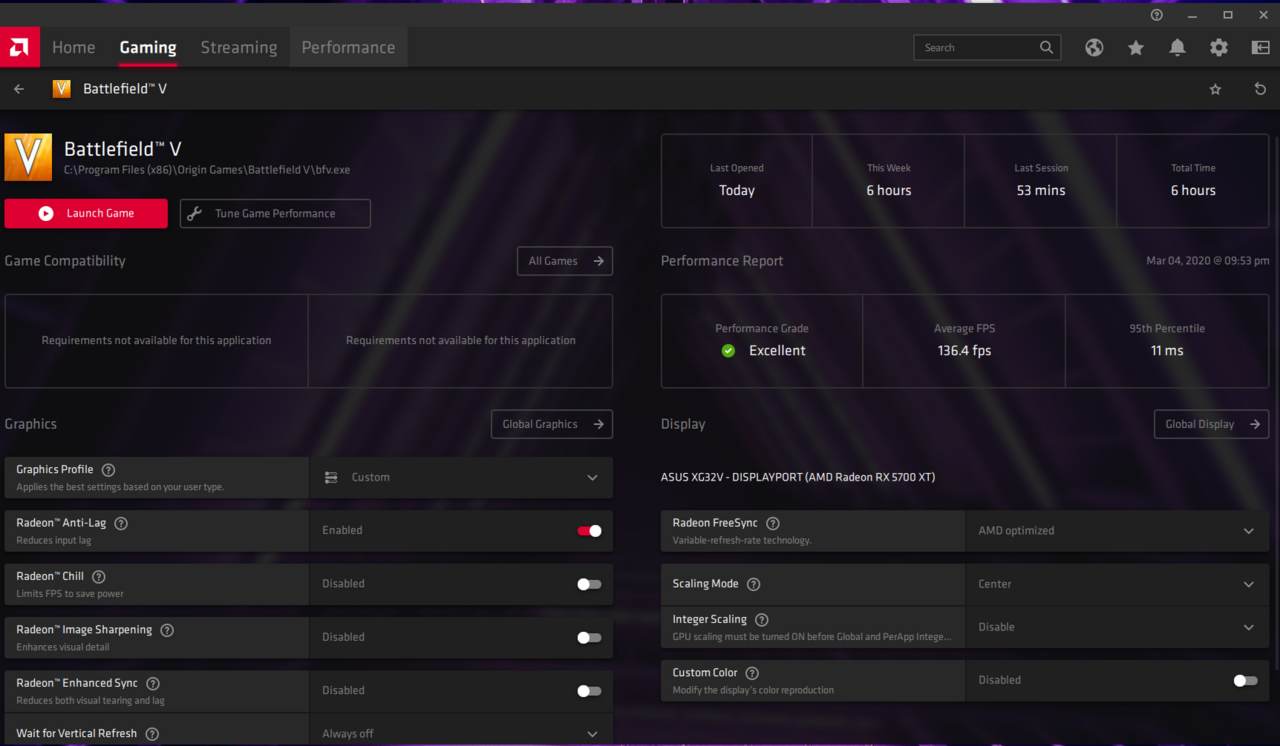Viewport: 1280px width, 746px height.
Task: Enable Radeon Image Sharpening toggle
Action: click(x=589, y=637)
